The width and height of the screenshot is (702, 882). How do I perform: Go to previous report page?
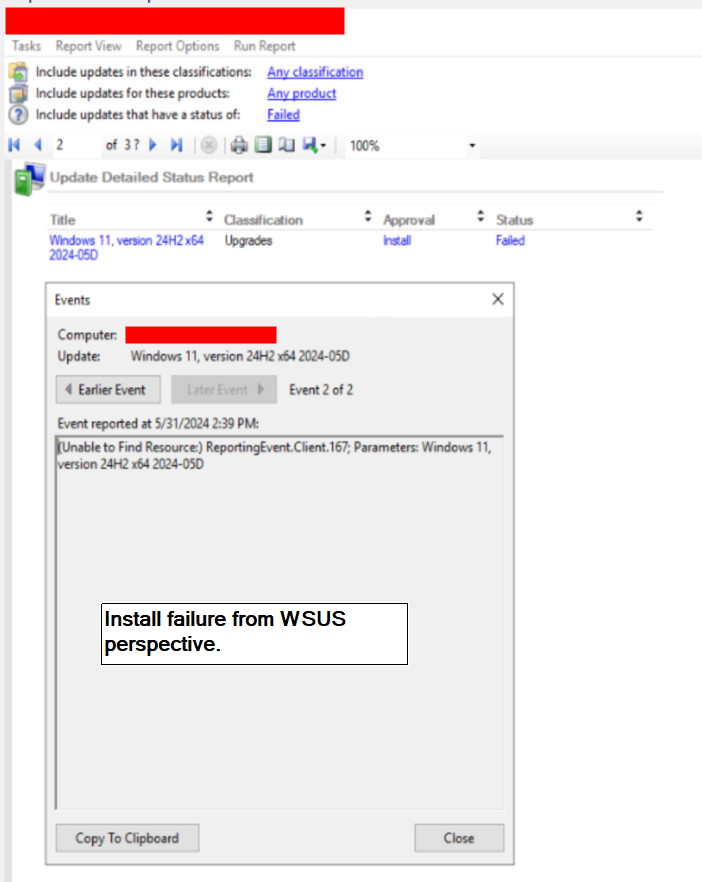click(x=38, y=145)
